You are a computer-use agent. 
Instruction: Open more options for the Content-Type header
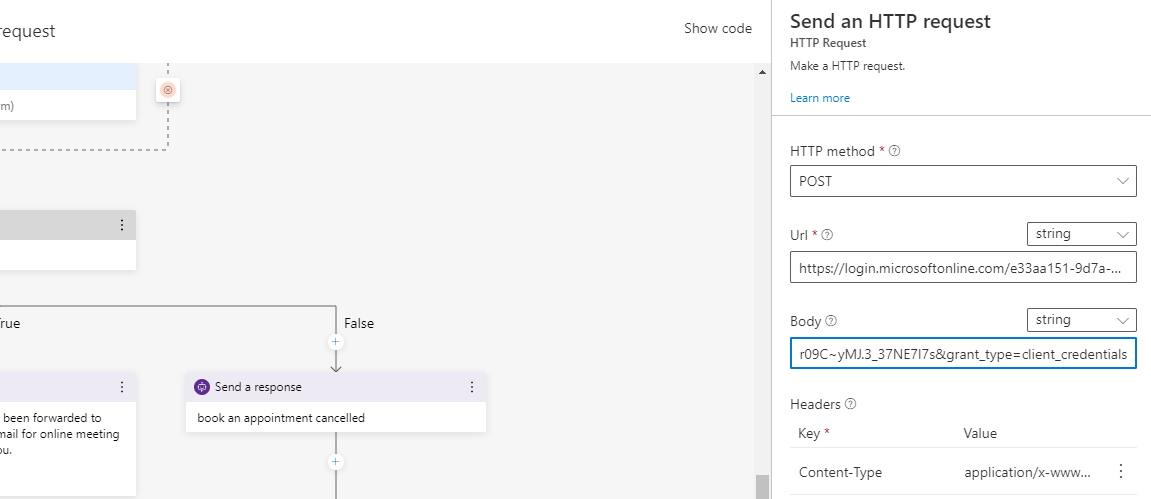(x=1120, y=472)
